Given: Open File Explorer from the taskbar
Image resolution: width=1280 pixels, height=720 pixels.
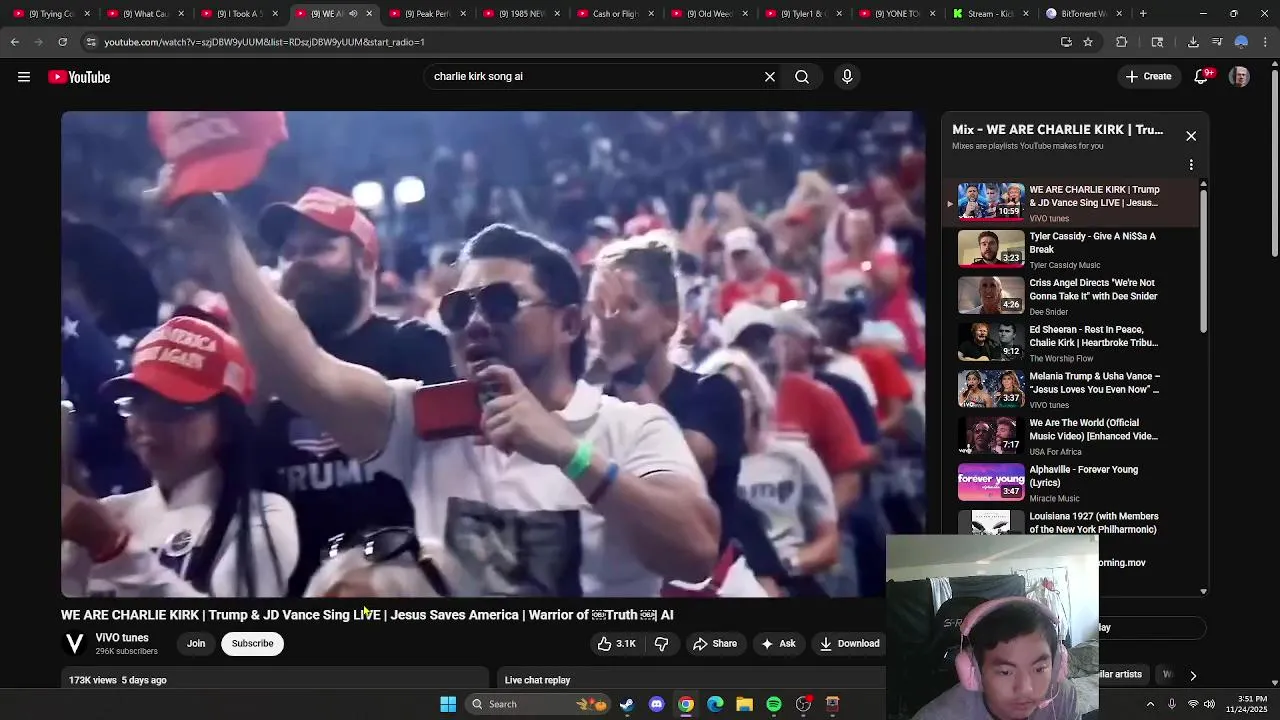Looking at the screenshot, I should [x=744, y=704].
